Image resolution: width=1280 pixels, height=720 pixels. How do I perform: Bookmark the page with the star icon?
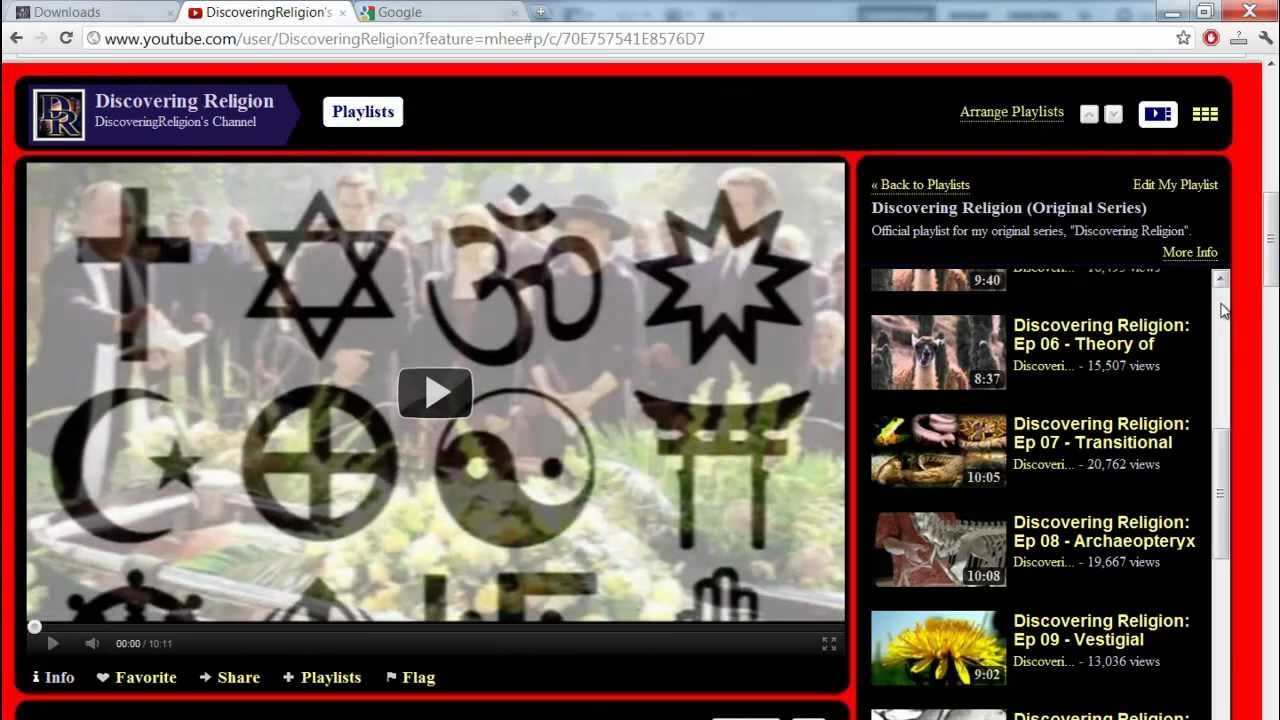[x=1184, y=38]
